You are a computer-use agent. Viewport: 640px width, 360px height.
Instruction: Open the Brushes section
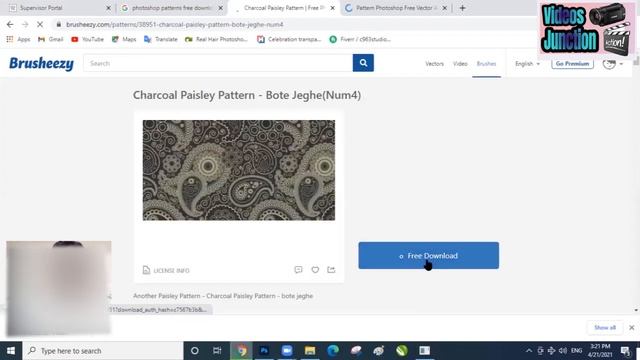click(x=486, y=64)
